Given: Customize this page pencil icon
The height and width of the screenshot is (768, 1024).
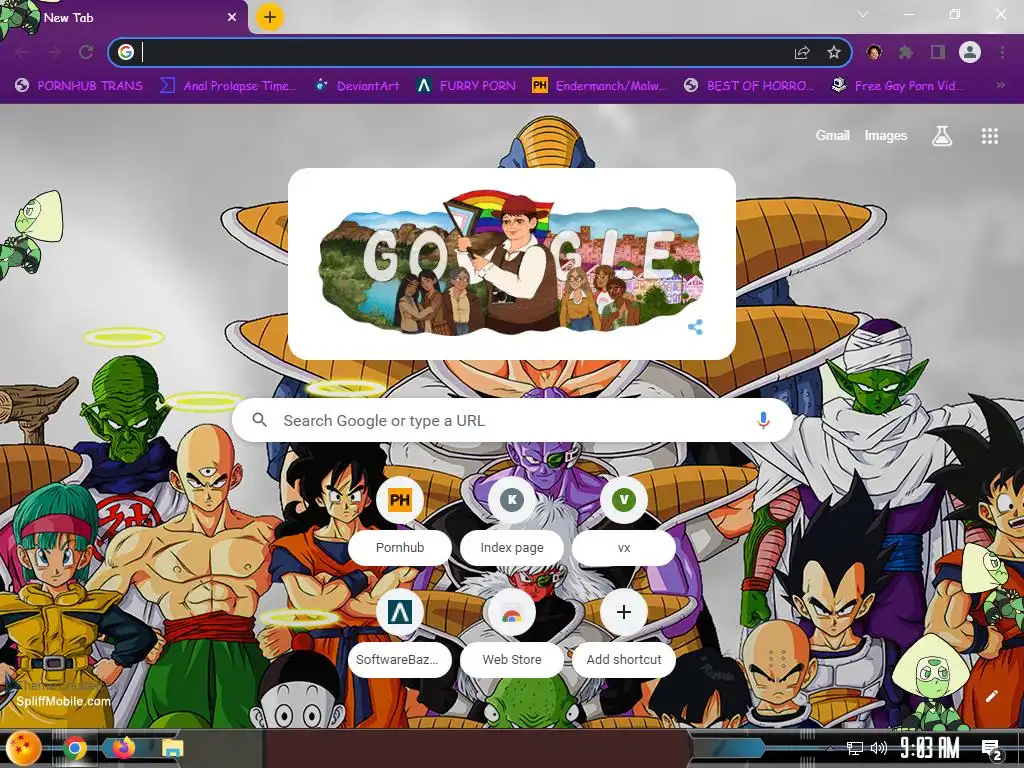Looking at the screenshot, I should click(x=991, y=696).
